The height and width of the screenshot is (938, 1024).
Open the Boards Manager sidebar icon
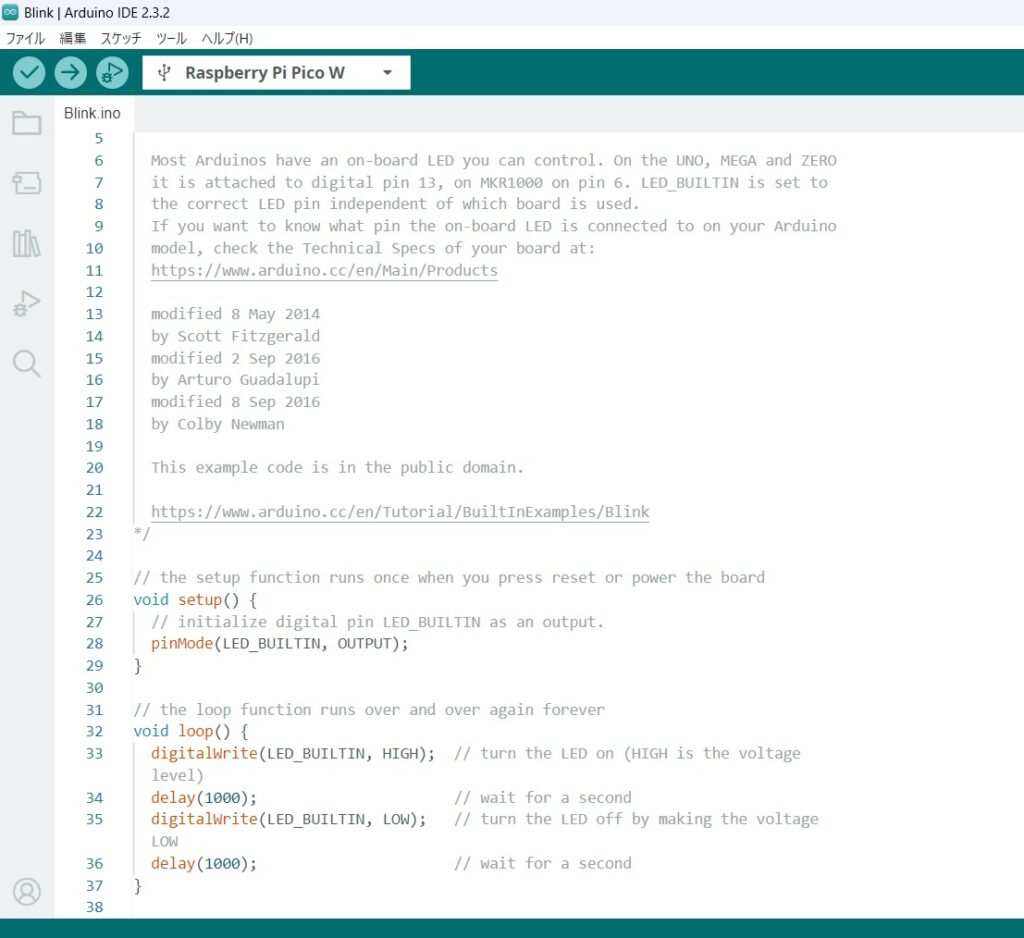(x=27, y=183)
